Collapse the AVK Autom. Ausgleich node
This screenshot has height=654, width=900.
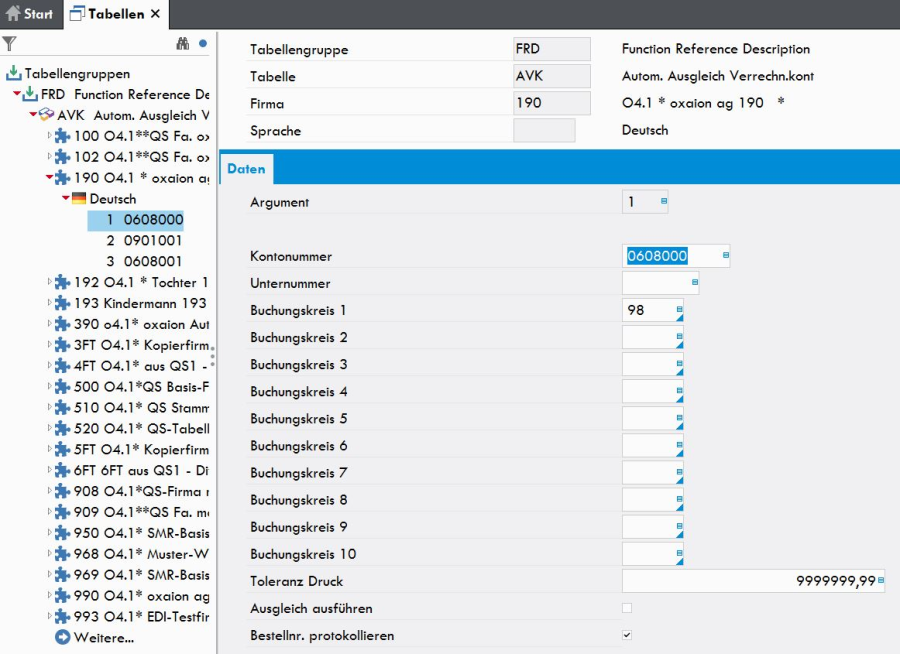pyautogui.click(x=33, y=115)
